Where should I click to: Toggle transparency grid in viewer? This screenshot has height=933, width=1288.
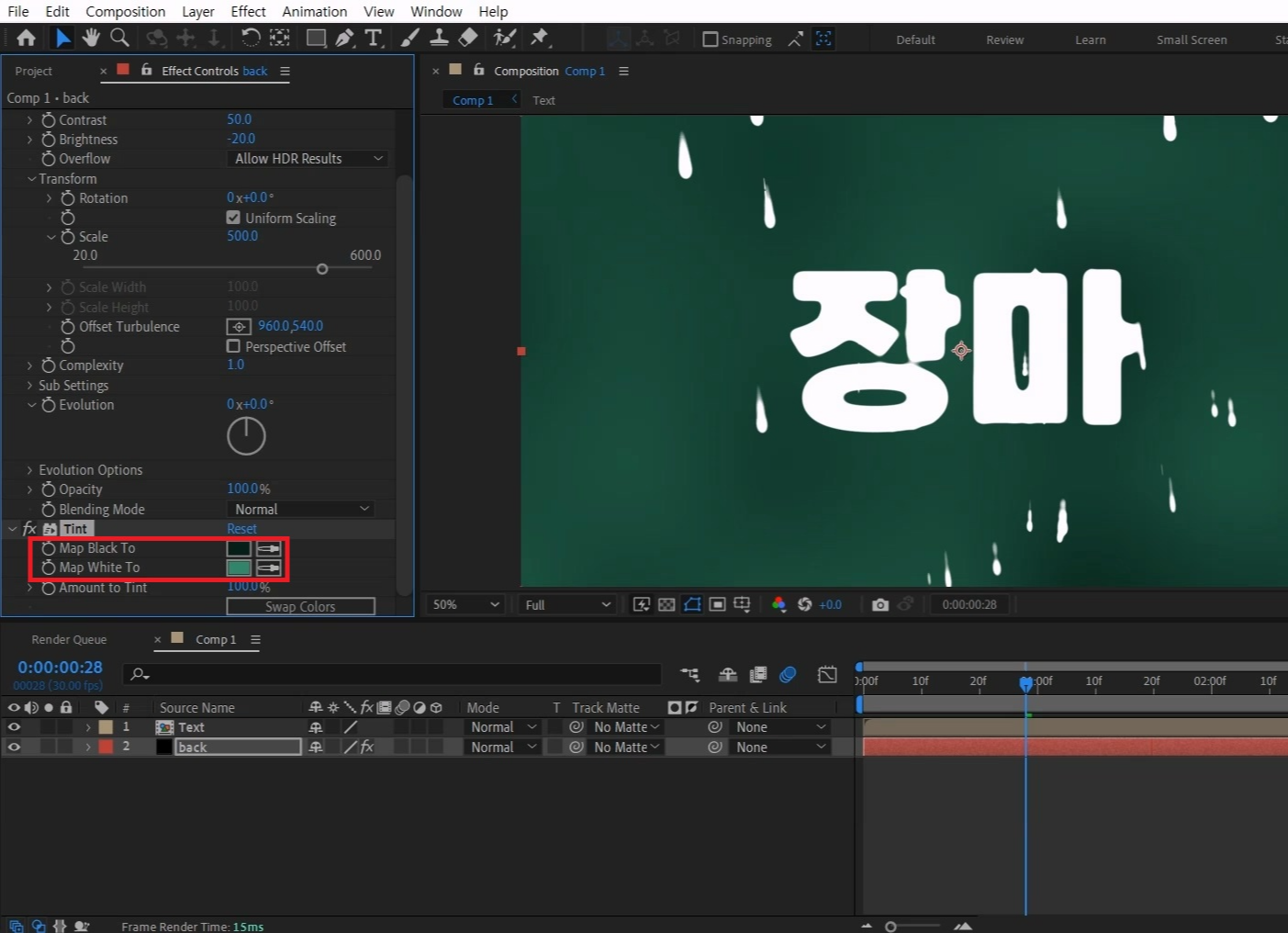tap(666, 604)
